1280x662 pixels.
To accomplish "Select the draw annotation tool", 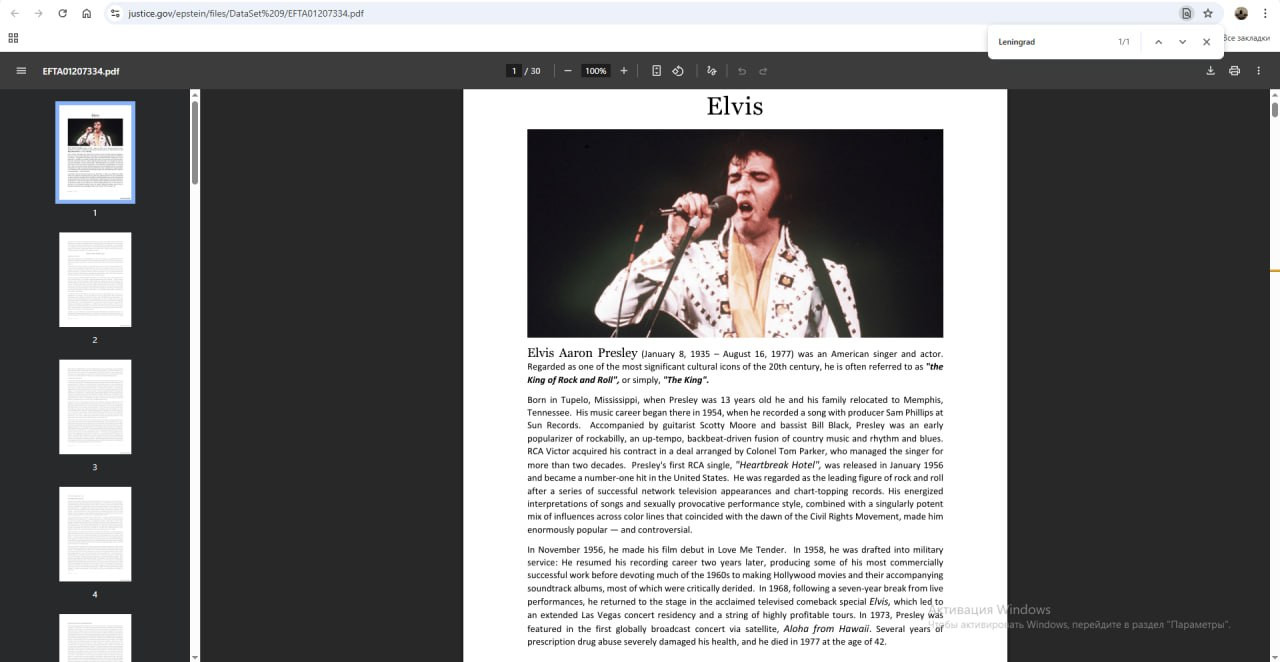I will click(711, 71).
